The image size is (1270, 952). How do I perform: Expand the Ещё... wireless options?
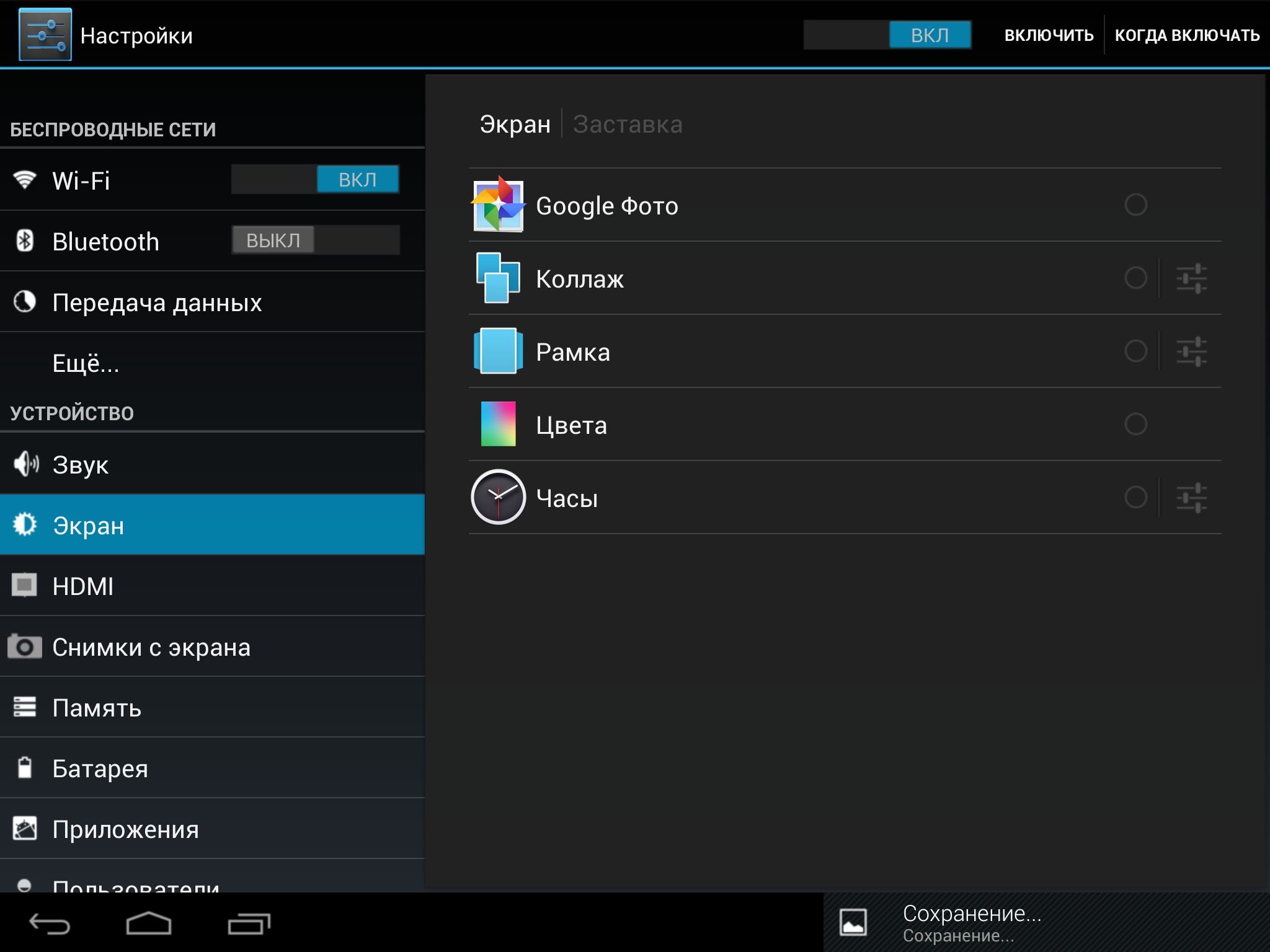[86, 363]
